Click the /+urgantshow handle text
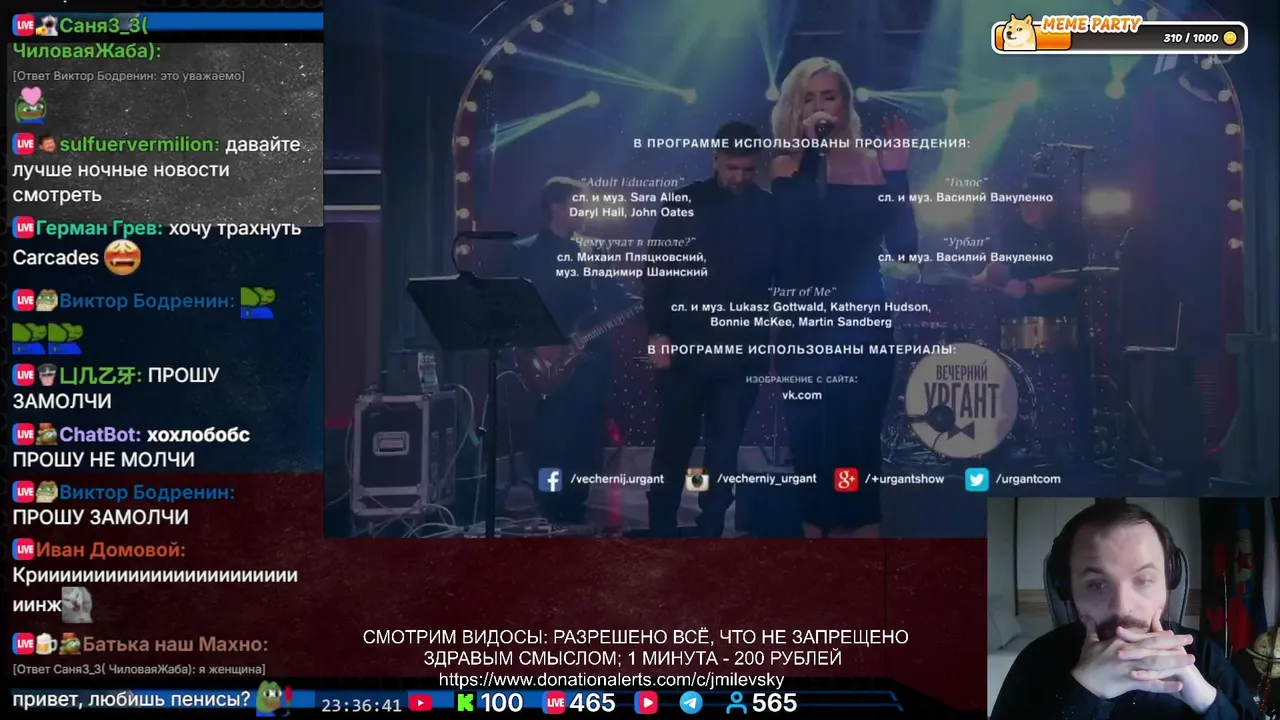1280x720 pixels. coord(904,479)
